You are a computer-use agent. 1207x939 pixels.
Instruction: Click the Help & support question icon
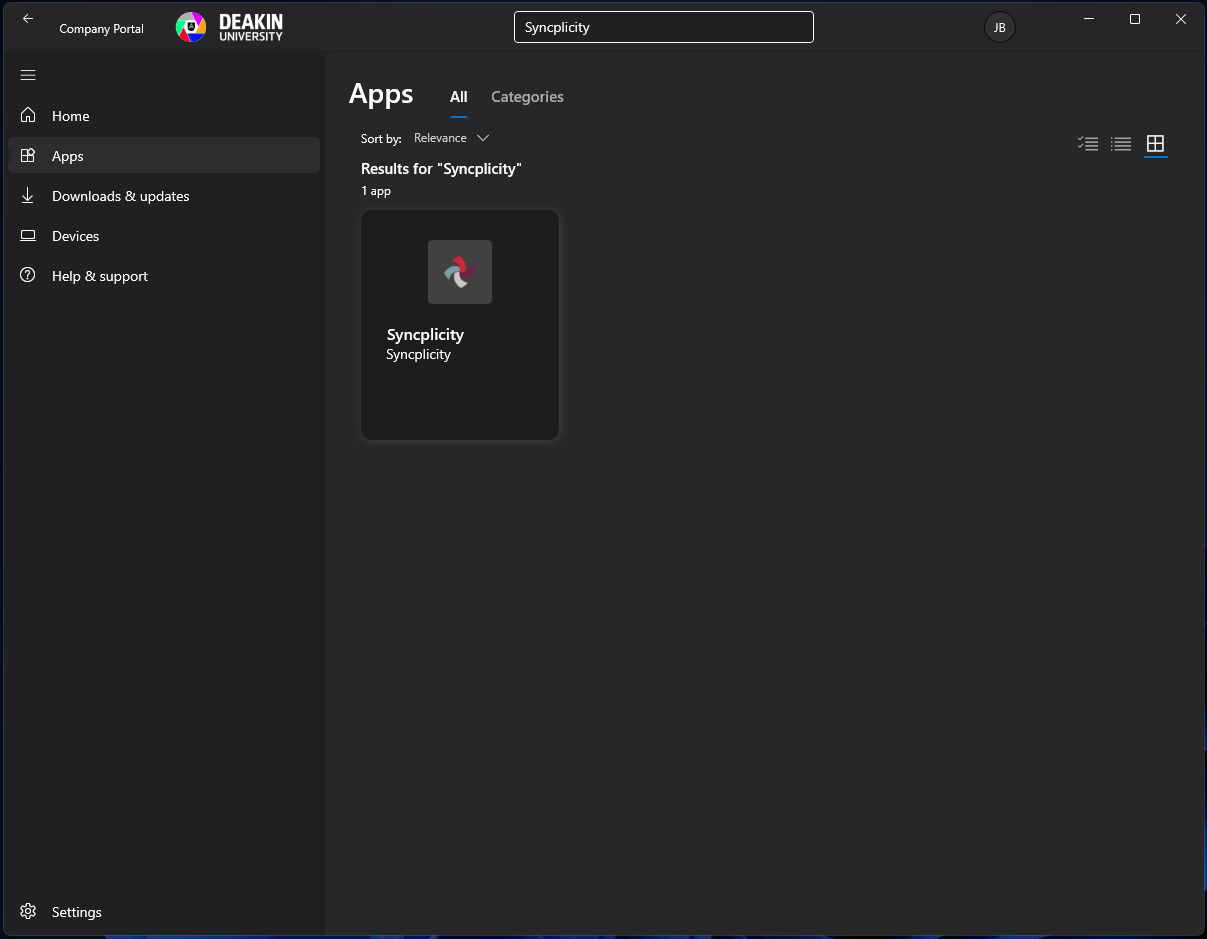pyautogui.click(x=28, y=276)
